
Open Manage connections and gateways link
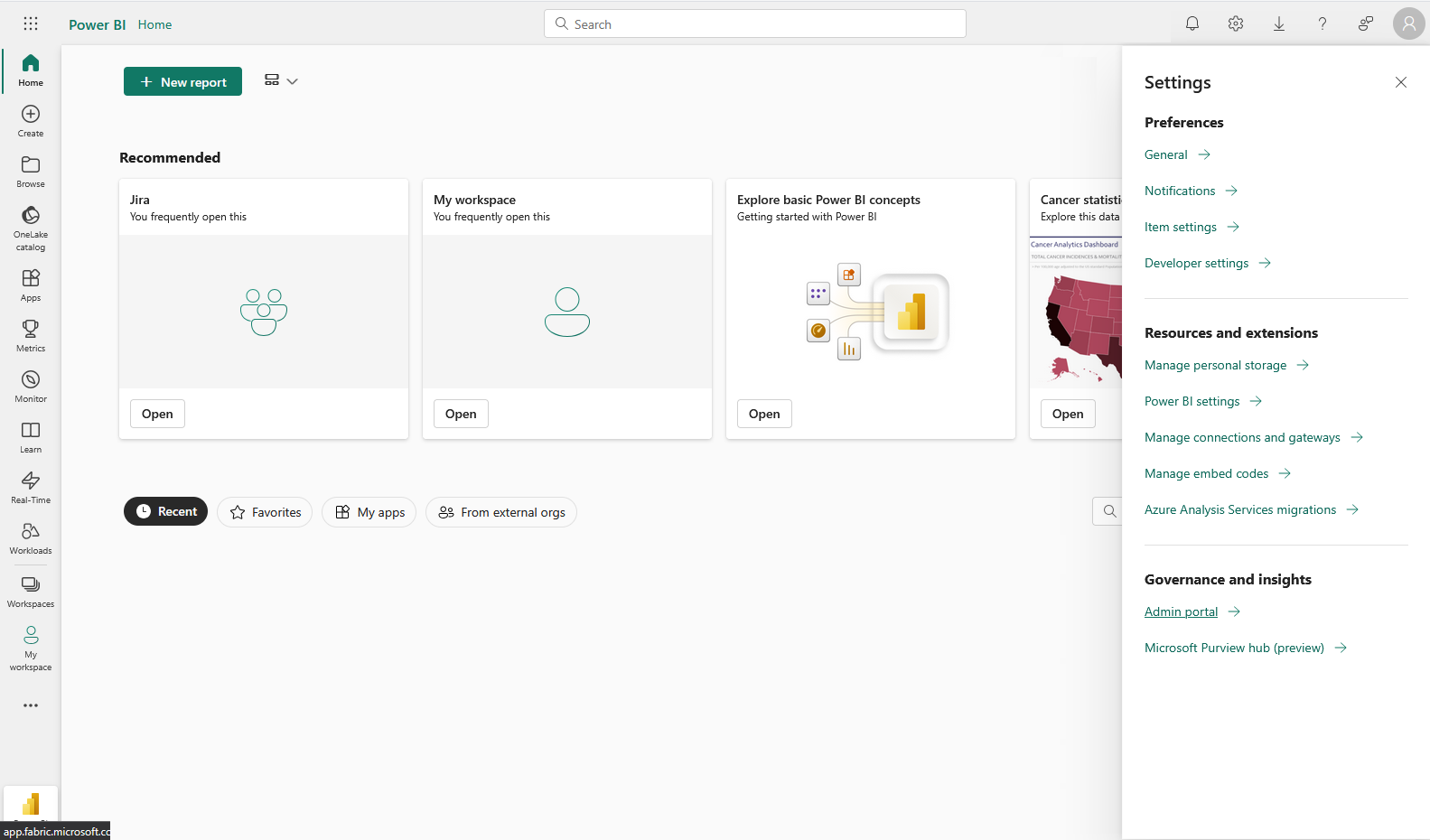[x=1242, y=437]
